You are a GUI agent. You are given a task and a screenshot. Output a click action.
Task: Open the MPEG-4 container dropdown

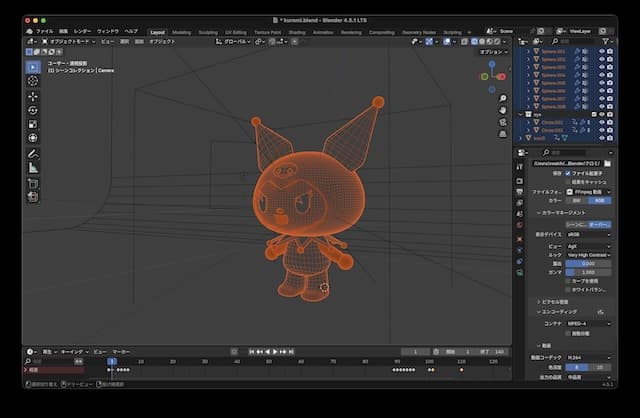[x=588, y=323]
